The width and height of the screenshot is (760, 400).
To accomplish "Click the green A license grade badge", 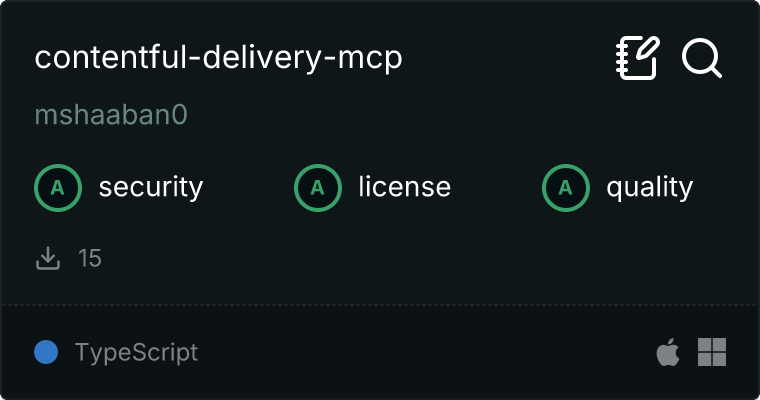I will click(x=318, y=188).
